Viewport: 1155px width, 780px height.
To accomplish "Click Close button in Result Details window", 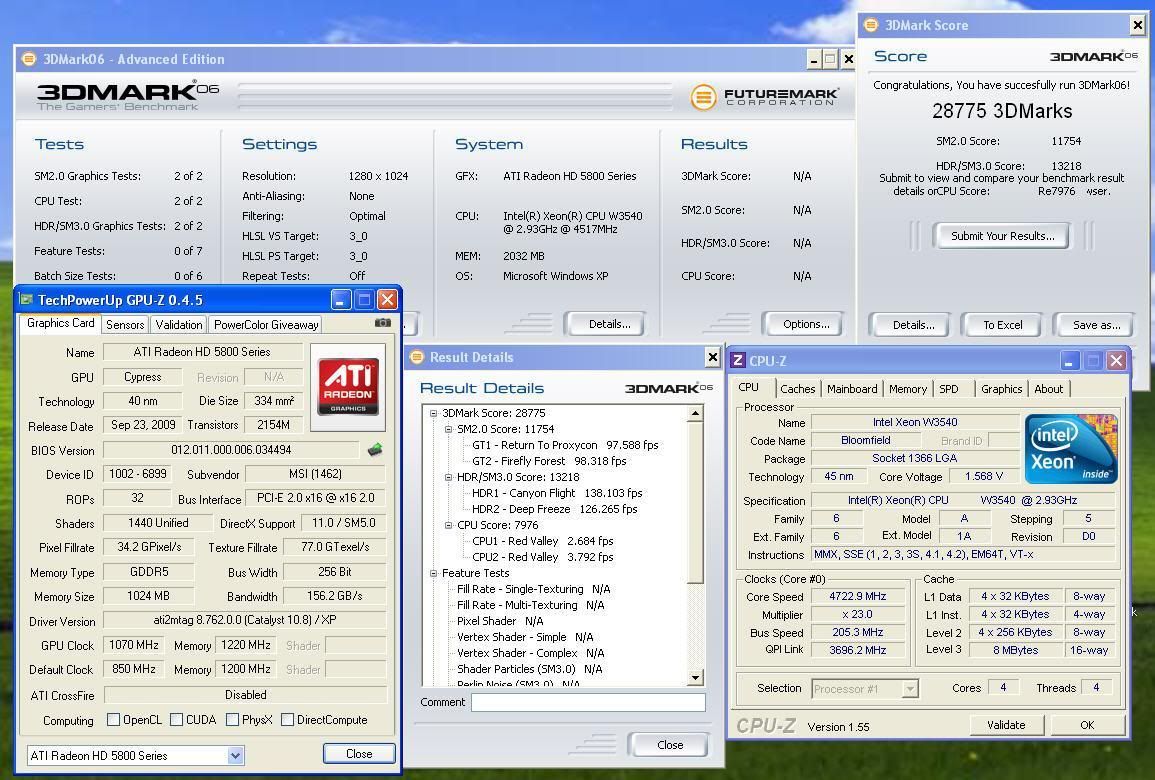I will tap(670, 745).
